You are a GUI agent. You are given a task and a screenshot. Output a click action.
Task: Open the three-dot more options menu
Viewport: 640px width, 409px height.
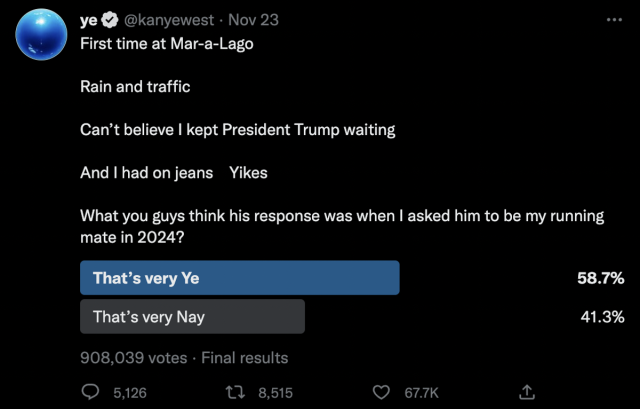tap(614, 20)
